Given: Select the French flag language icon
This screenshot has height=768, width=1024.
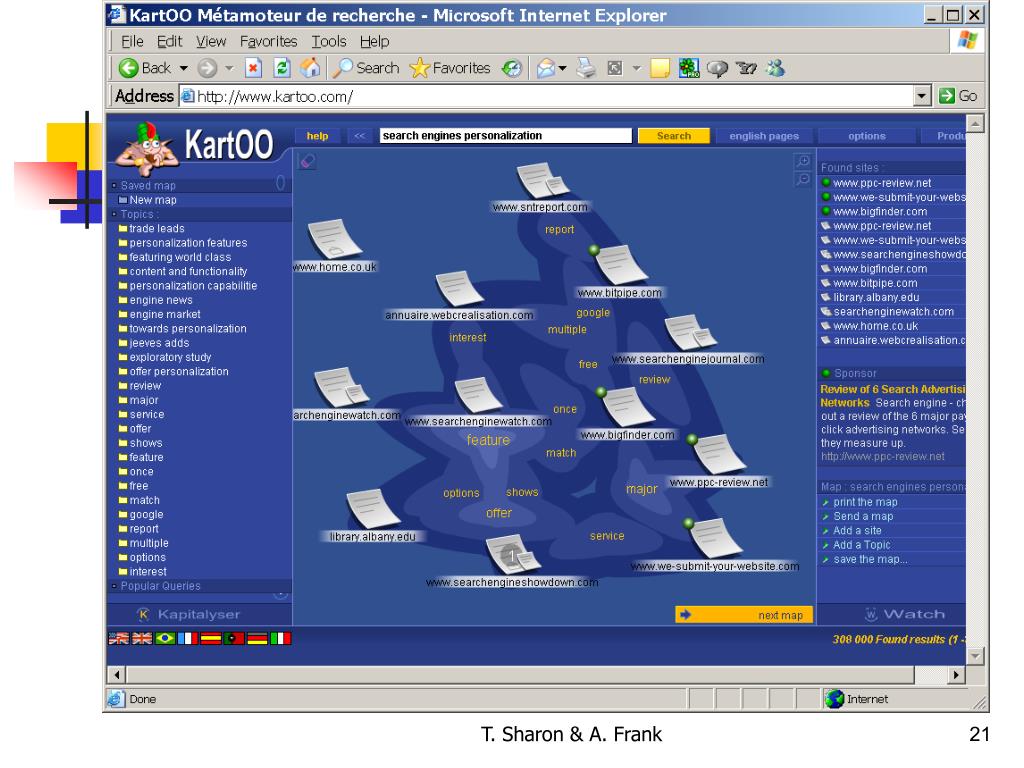Looking at the screenshot, I should (x=188, y=639).
